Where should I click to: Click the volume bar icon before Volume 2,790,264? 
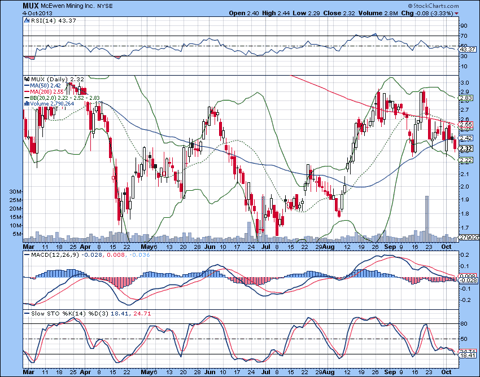coord(27,104)
